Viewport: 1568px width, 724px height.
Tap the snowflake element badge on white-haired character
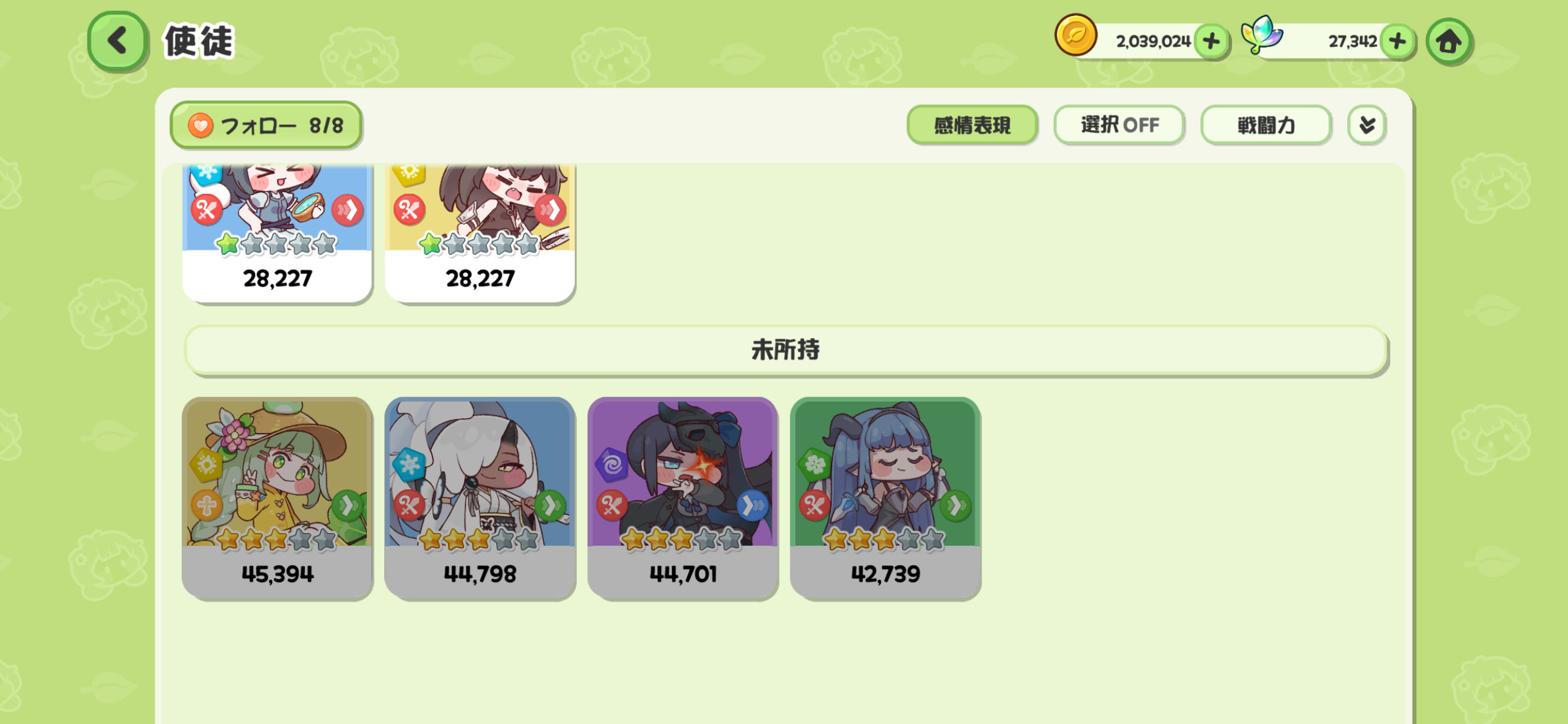pyautogui.click(x=409, y=463)
